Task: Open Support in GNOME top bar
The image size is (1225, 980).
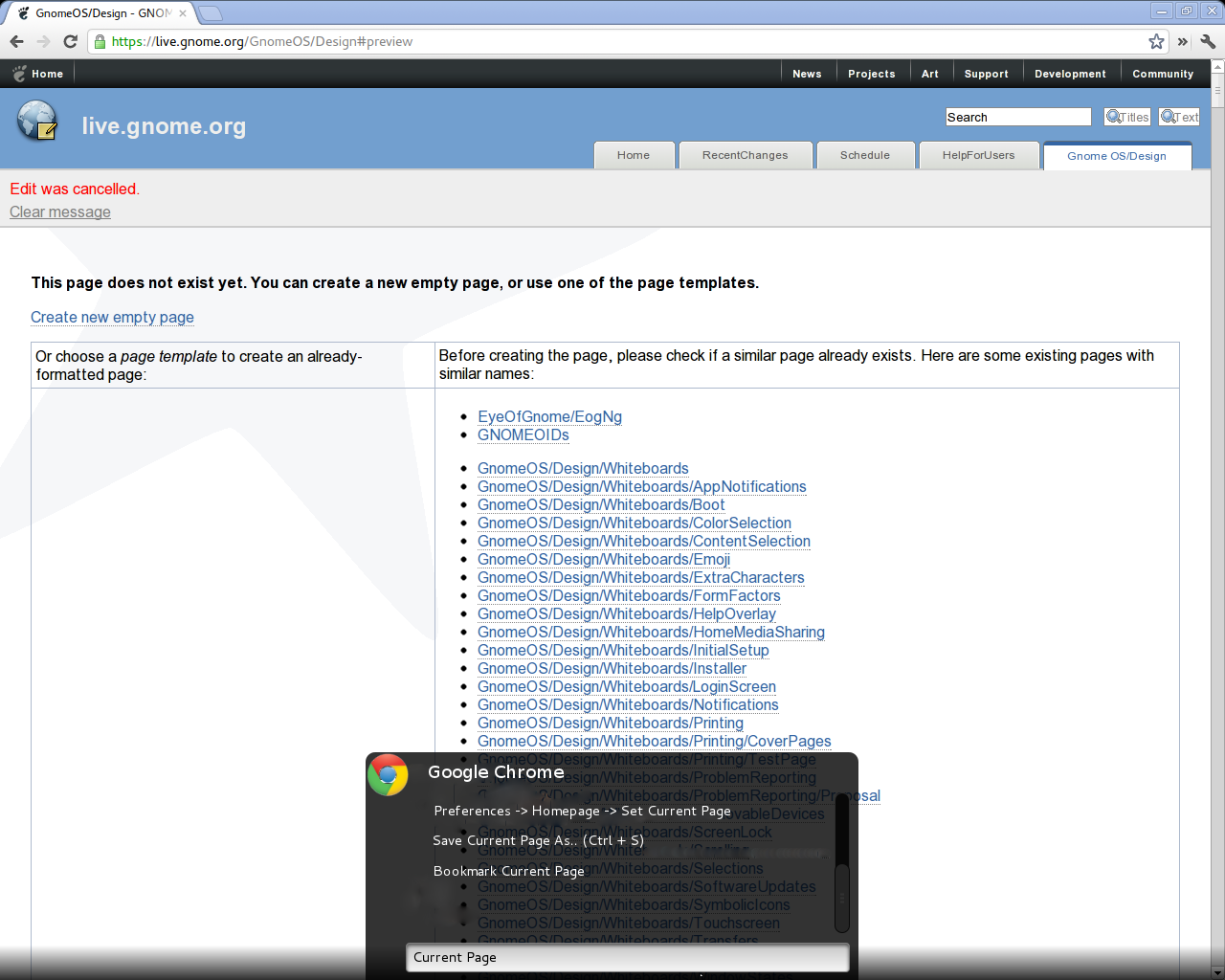Action: [987, 74]
